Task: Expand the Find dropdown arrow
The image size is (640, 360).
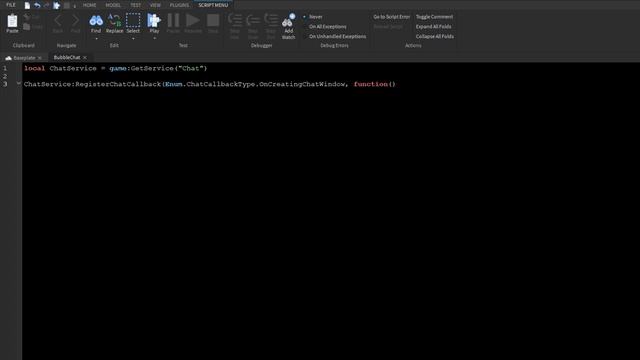Action: pos(96,39)
